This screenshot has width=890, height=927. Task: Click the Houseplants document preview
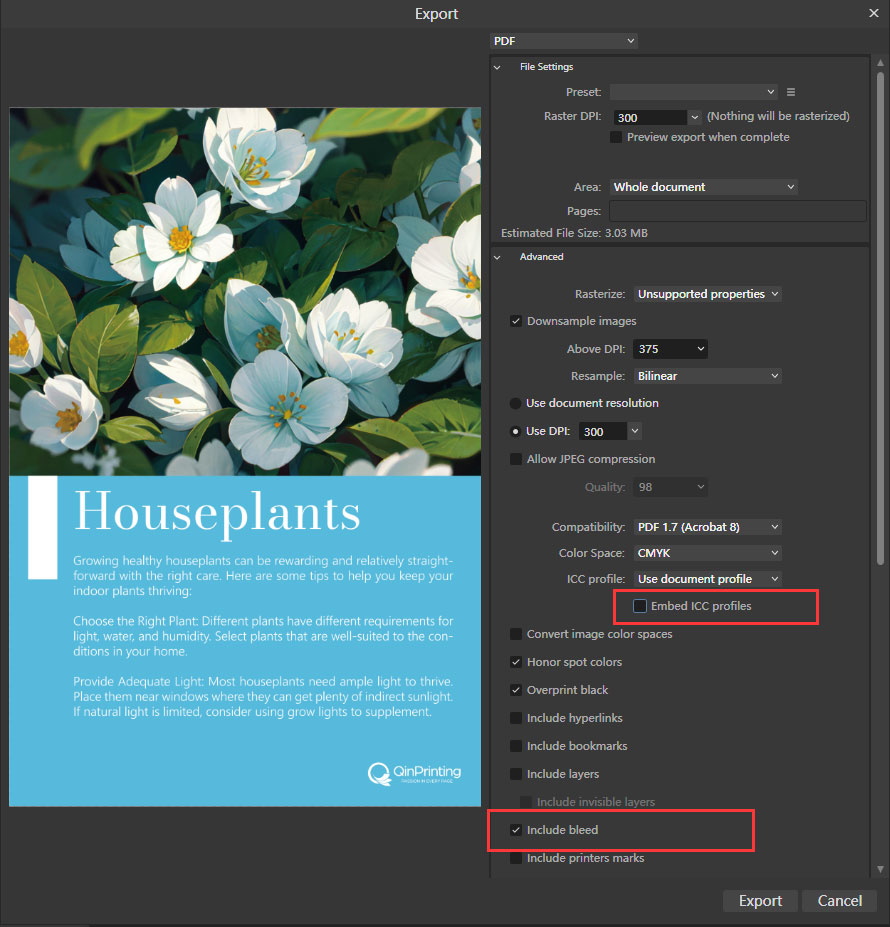click(x=245, y=457)
